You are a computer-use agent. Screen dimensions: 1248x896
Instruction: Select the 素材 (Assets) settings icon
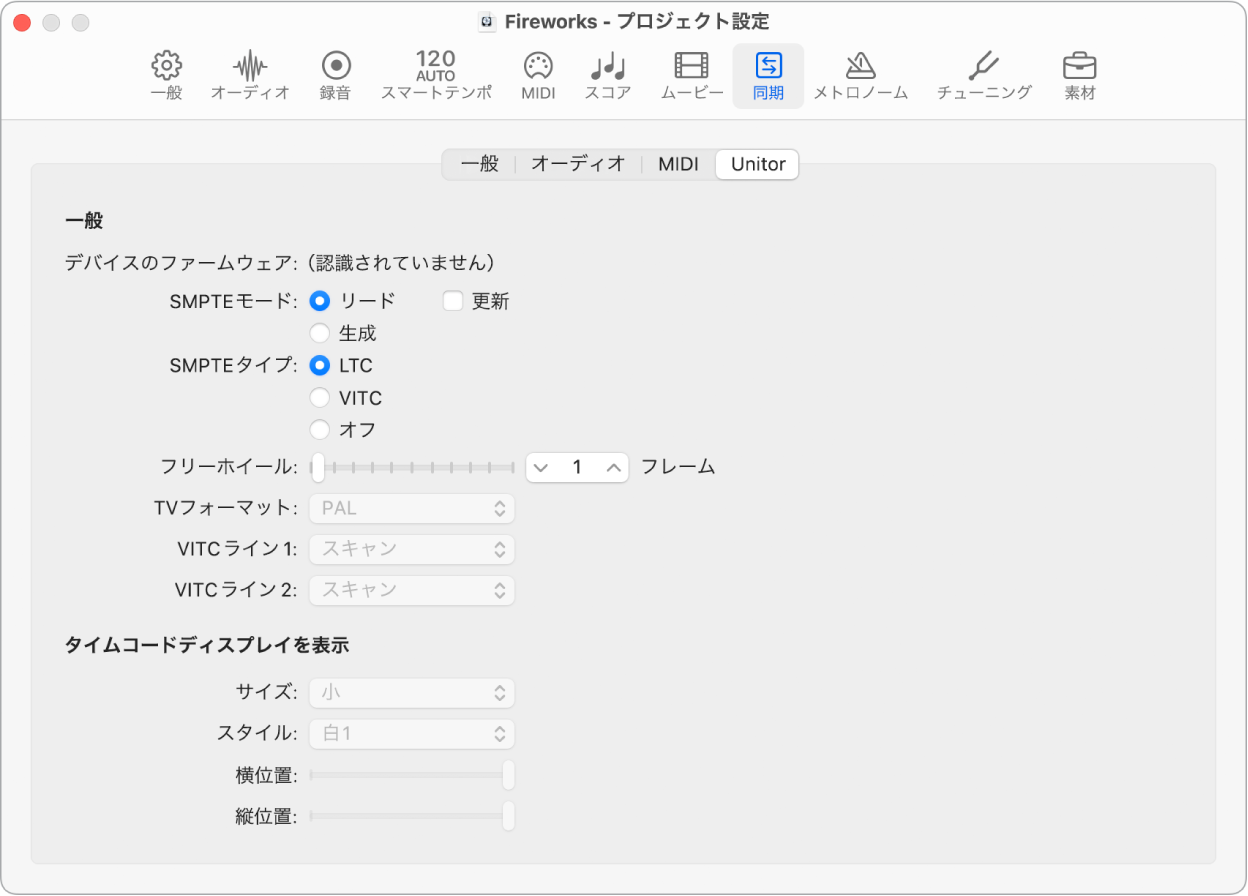[1079, 75]
